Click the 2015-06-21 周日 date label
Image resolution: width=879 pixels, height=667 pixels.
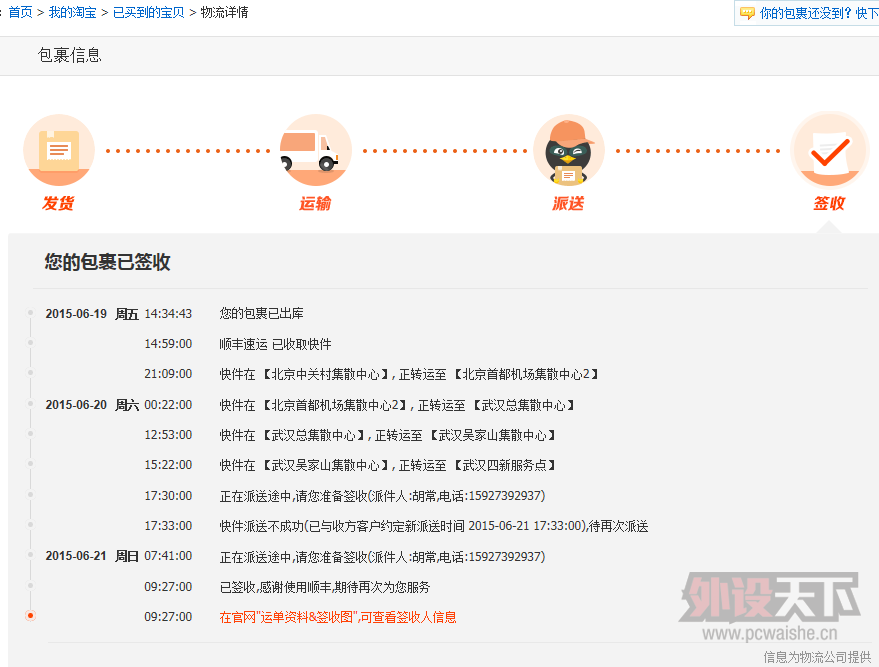[x=92, y=556]
